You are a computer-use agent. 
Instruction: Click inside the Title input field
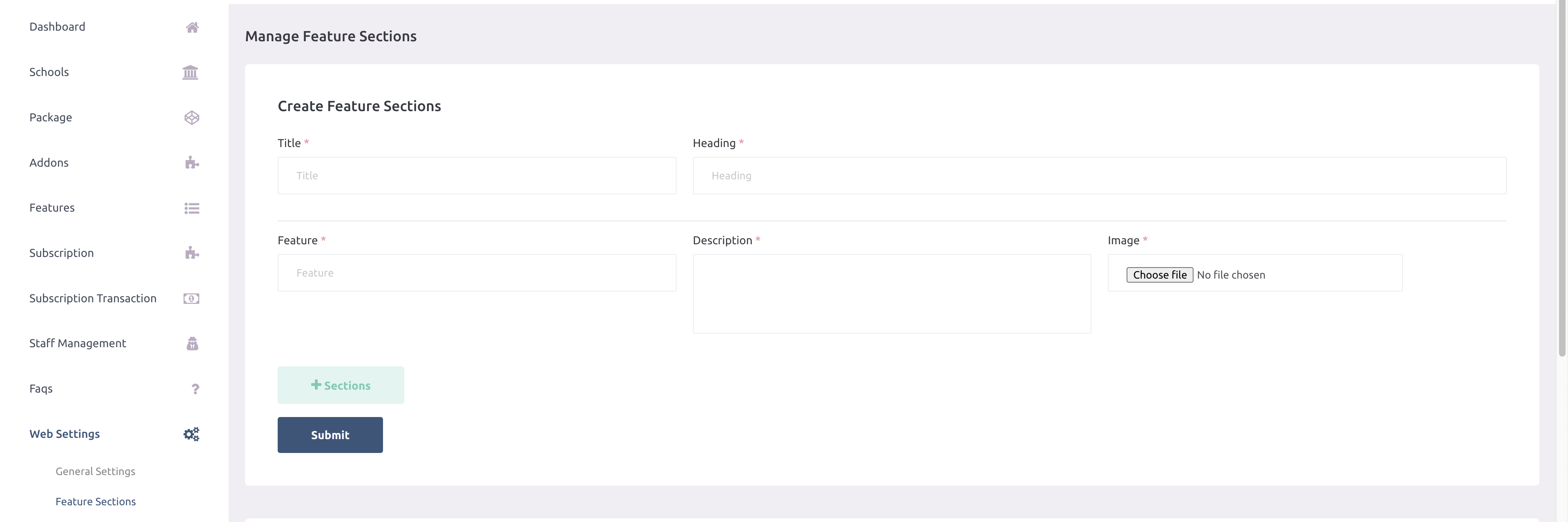pyautogui.click(x=477, y=175)
